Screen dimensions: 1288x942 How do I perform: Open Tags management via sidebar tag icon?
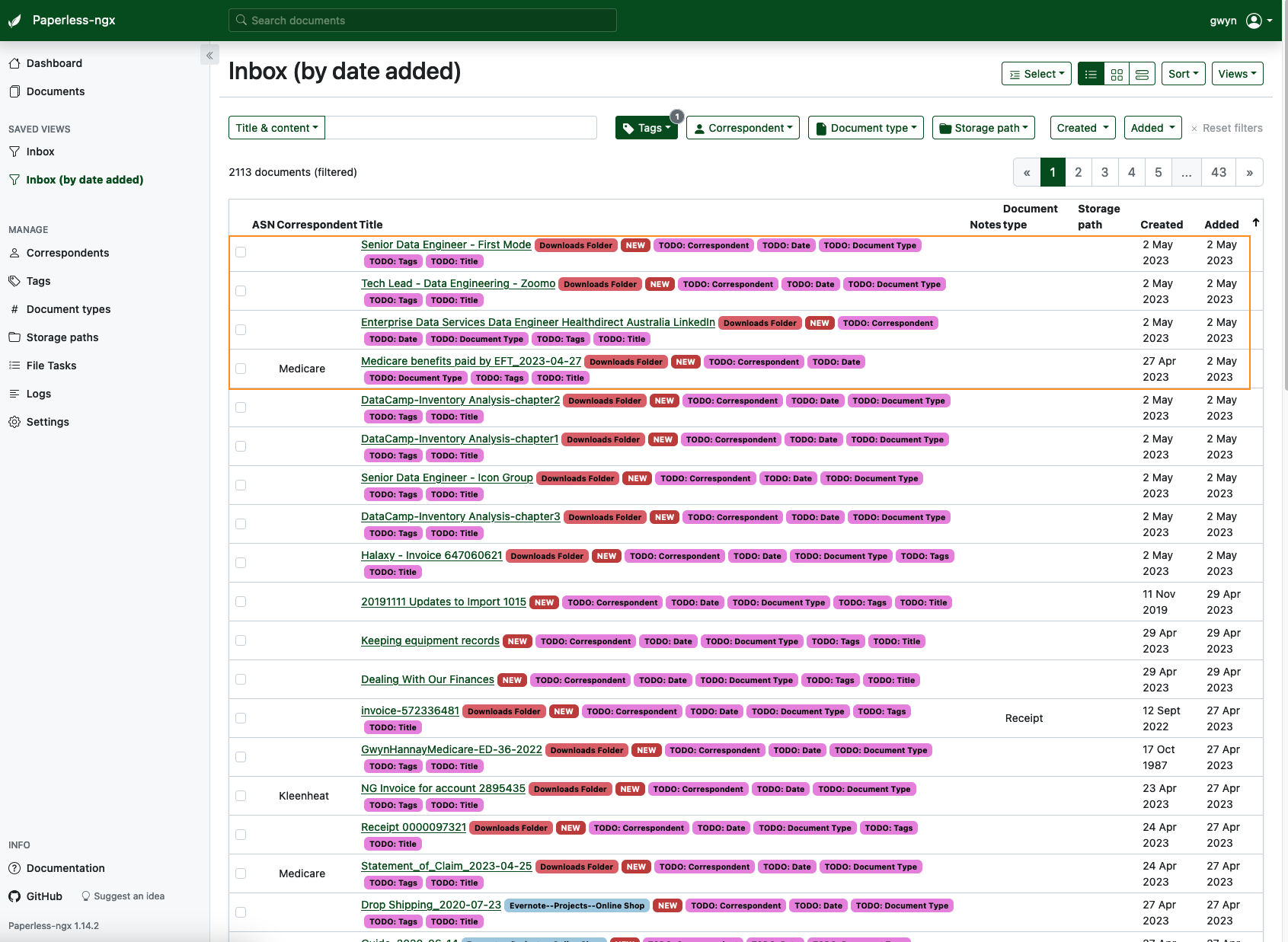[x=15, y=280]
